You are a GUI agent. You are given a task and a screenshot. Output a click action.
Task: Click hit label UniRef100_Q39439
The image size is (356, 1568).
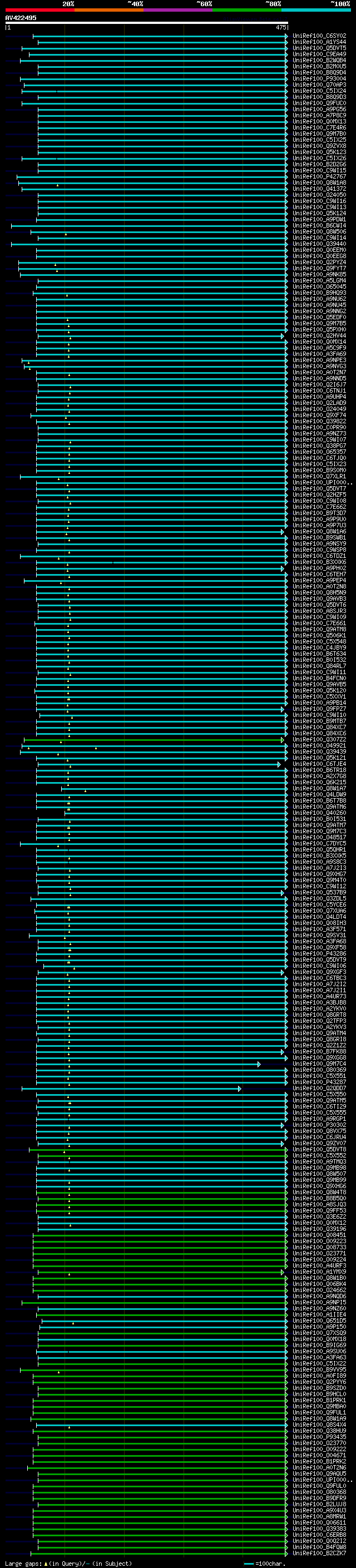click(x=319, y=752)
